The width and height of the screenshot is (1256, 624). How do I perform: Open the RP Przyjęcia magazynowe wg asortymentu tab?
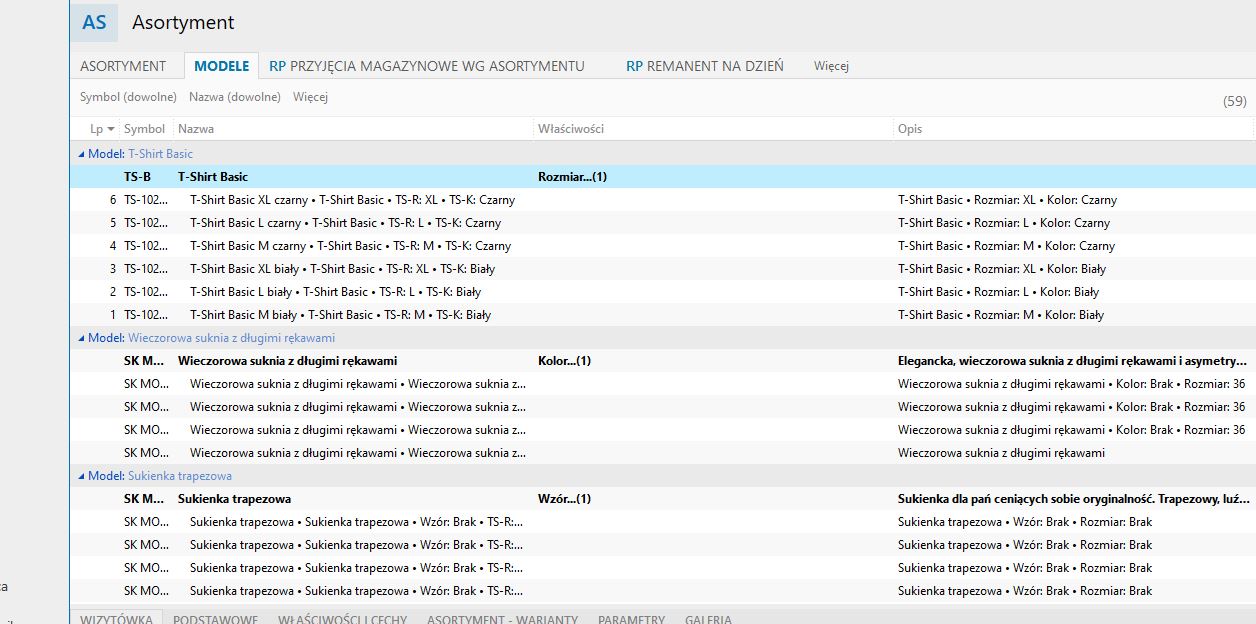[427, 66]
